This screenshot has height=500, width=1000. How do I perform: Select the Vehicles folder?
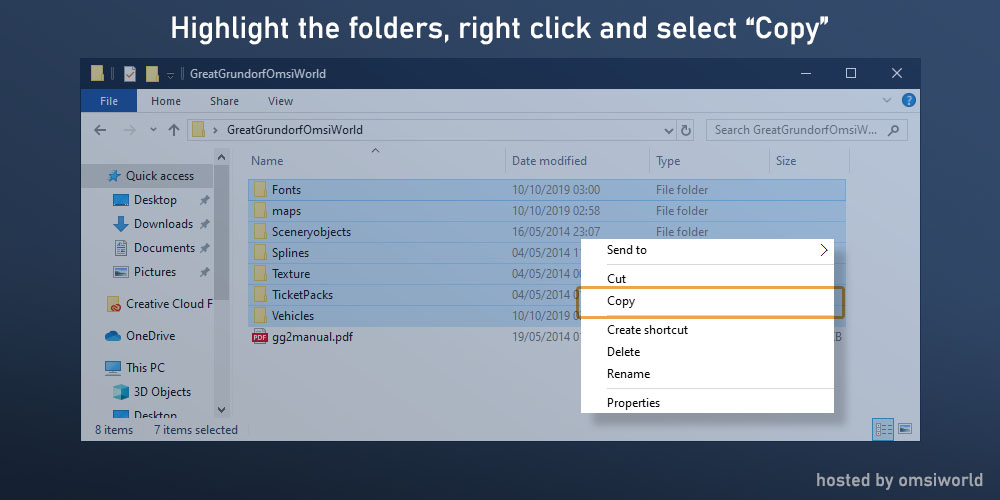click(x=293, y=316)
